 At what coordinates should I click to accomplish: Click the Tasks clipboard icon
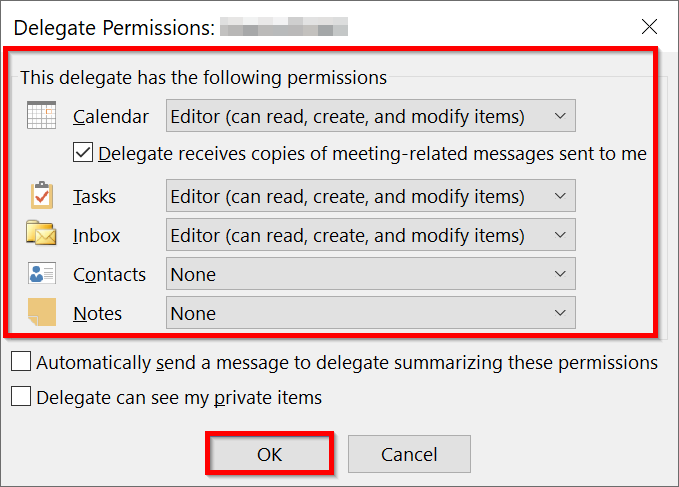point(41,195)
